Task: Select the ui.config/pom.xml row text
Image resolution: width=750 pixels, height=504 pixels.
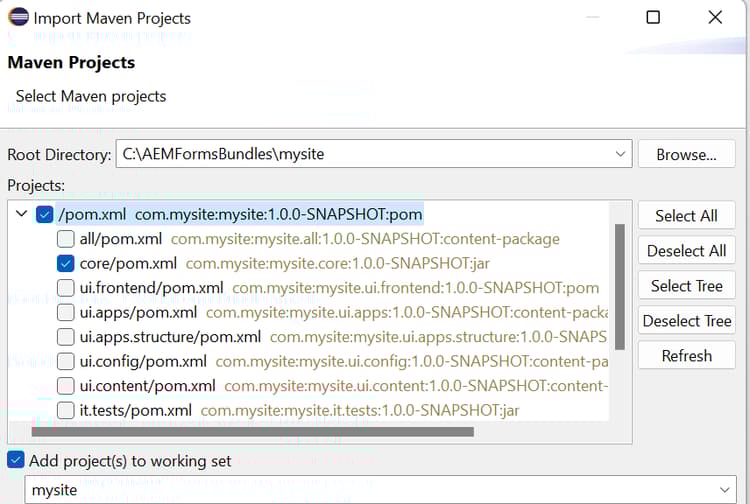Action: tap(343, 361)
